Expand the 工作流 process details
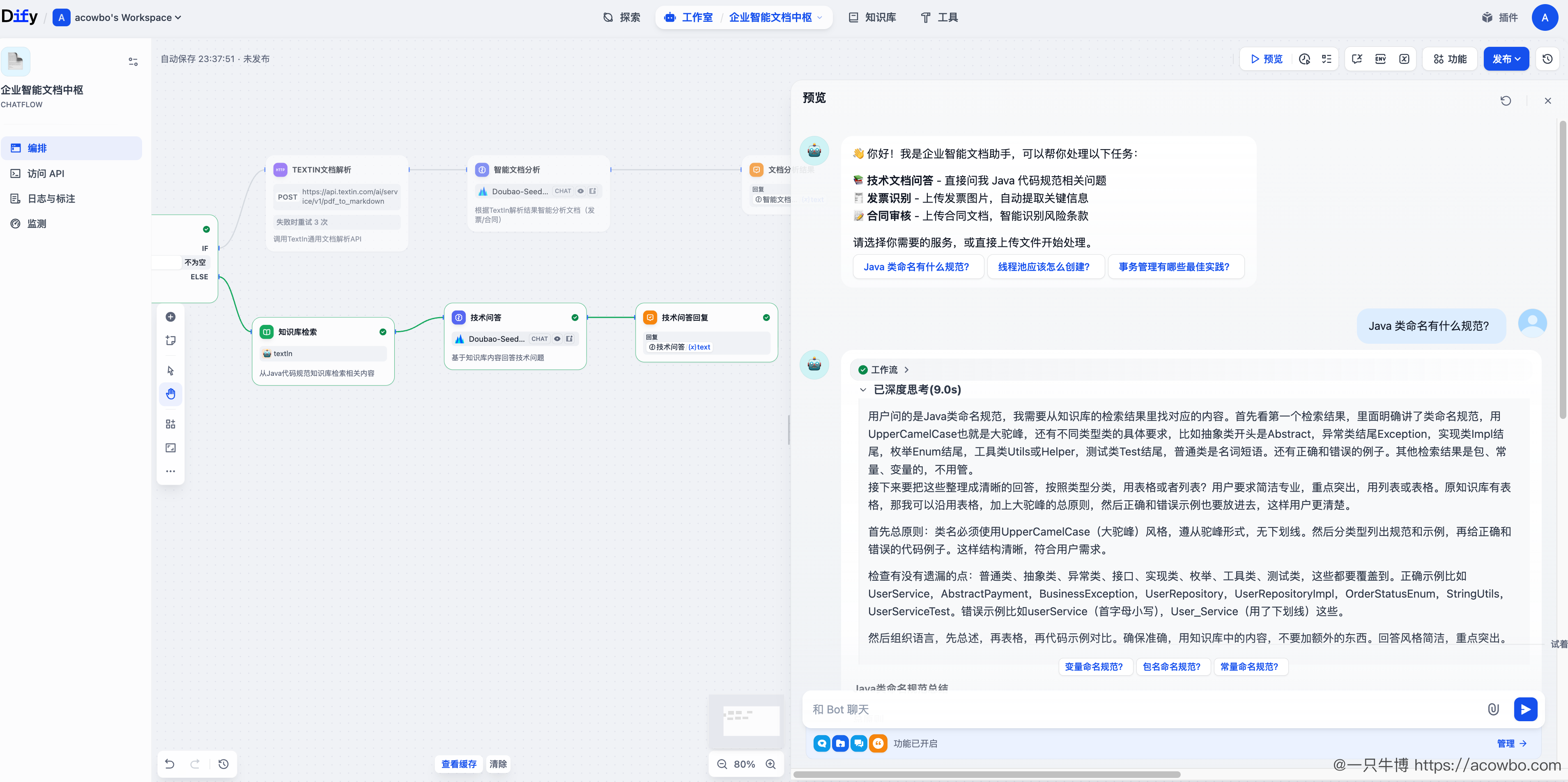Screen dimensions: 1568x782 click(884, 370)
